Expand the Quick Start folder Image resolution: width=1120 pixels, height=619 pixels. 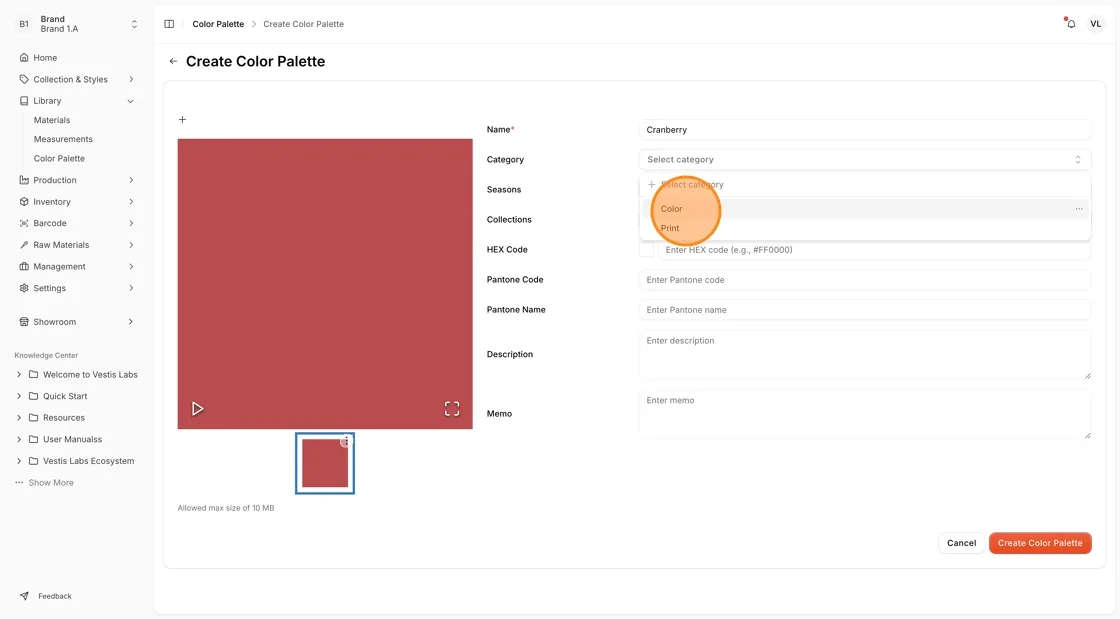point(19,396)
